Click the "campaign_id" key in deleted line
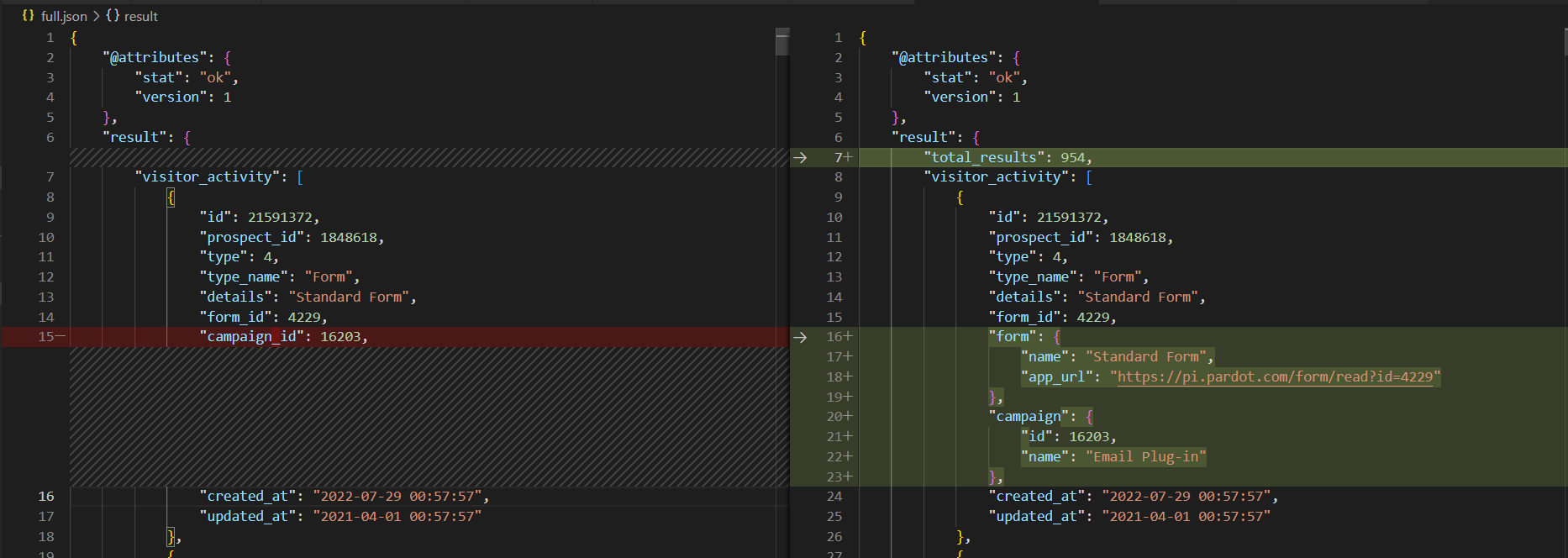The height and width of the screenshot is (558, 1568). click(249, 337)
